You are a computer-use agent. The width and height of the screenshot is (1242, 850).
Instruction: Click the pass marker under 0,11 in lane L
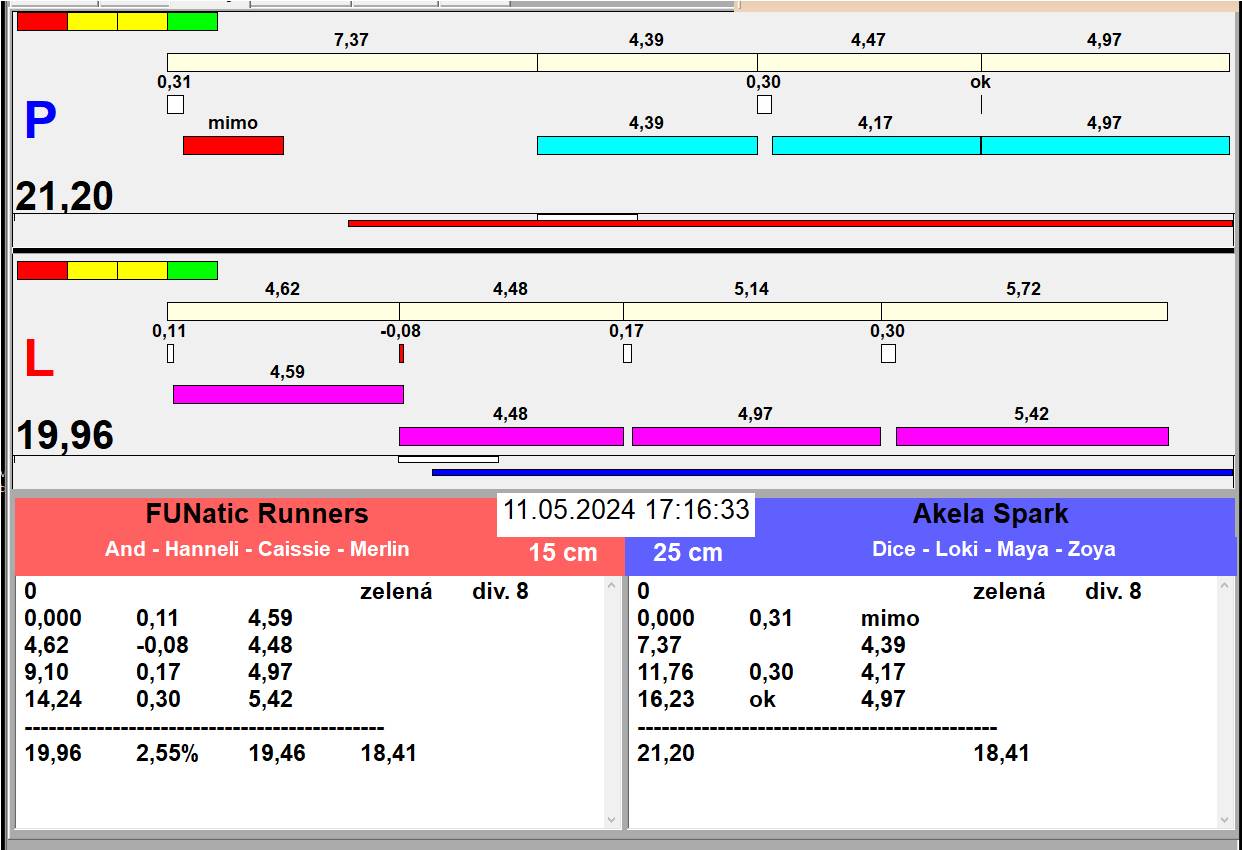coord(170,353)
